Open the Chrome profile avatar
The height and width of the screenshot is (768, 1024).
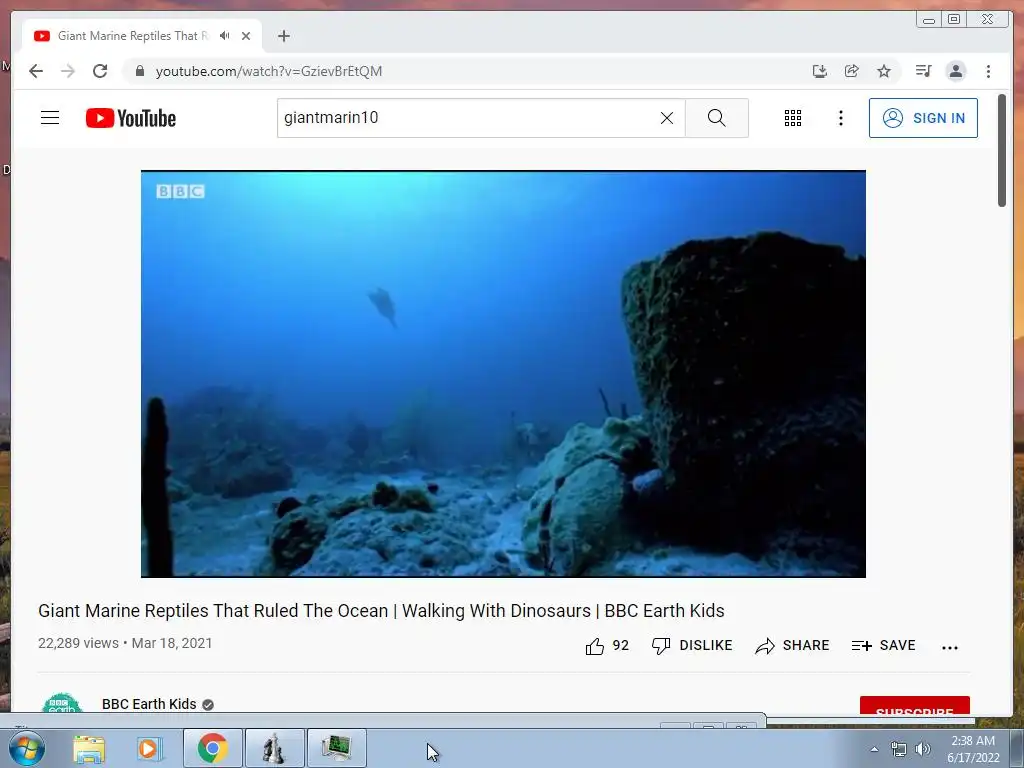[x=956, y=71]
